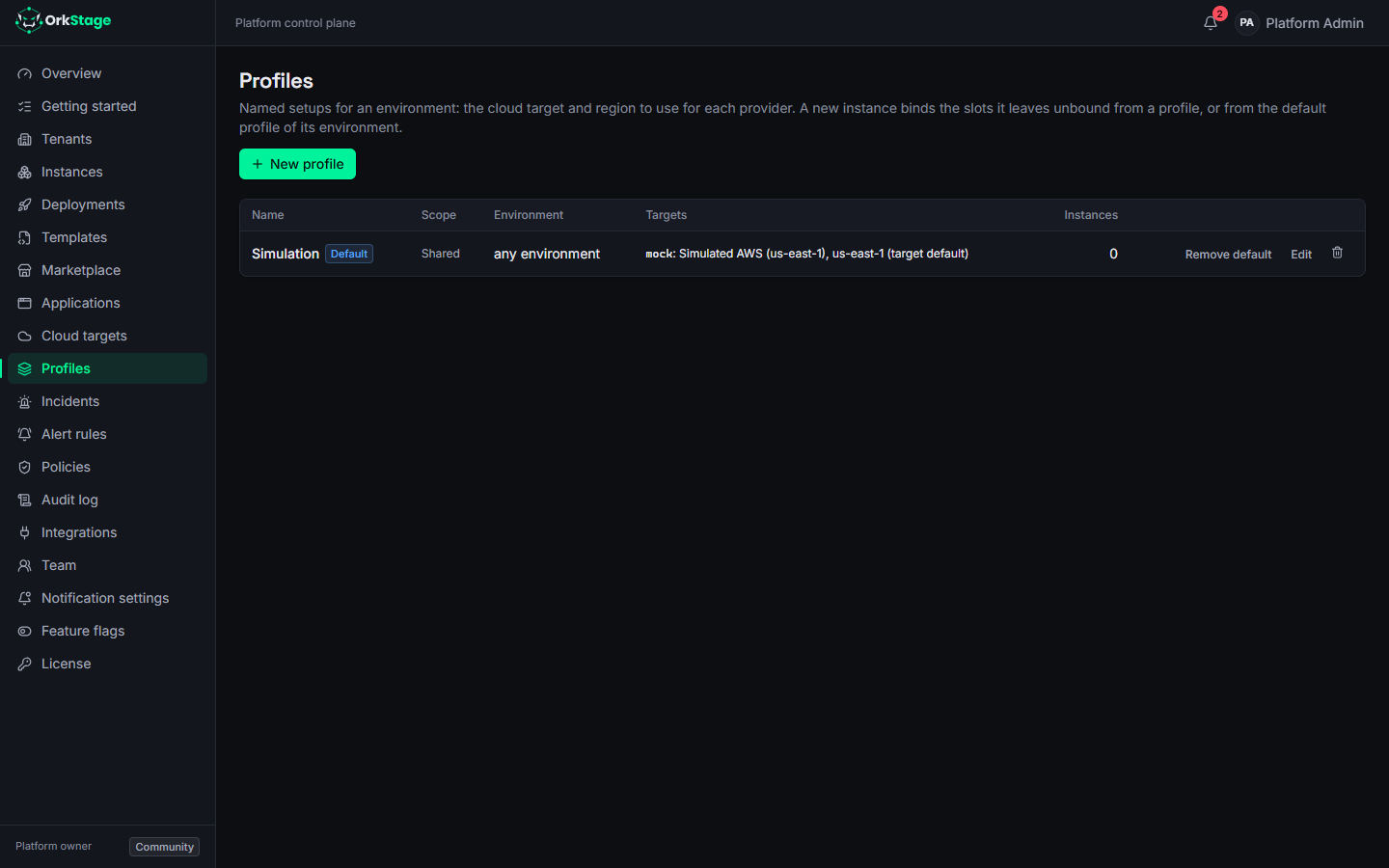
Task: Click the Incidents siren icon
Action: (x=25, y=401)
